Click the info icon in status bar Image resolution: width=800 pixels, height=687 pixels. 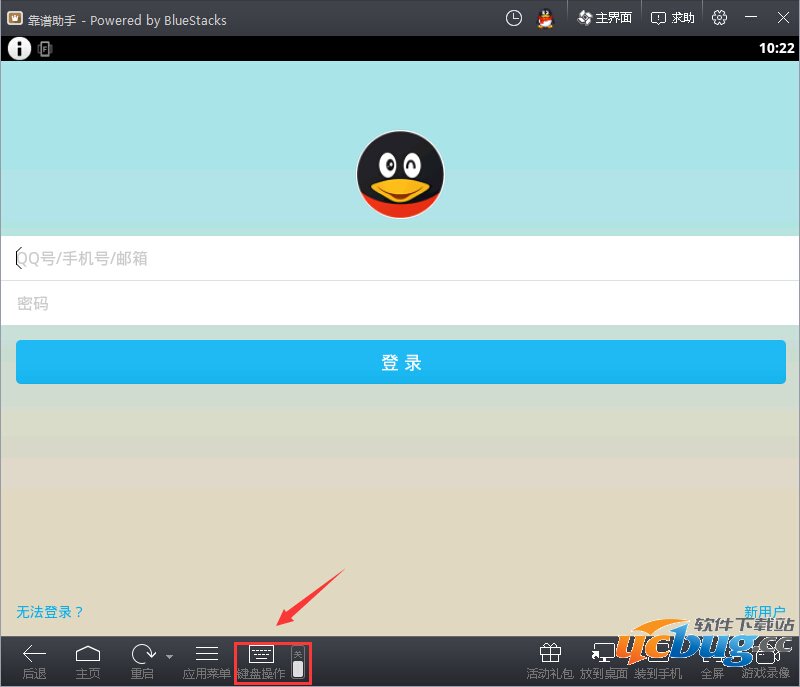[19, 48]
